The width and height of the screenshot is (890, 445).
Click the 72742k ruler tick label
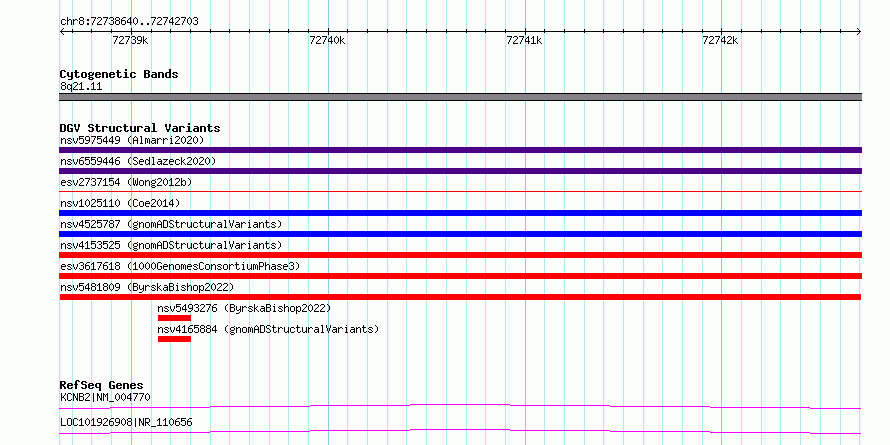coord(720,40)
